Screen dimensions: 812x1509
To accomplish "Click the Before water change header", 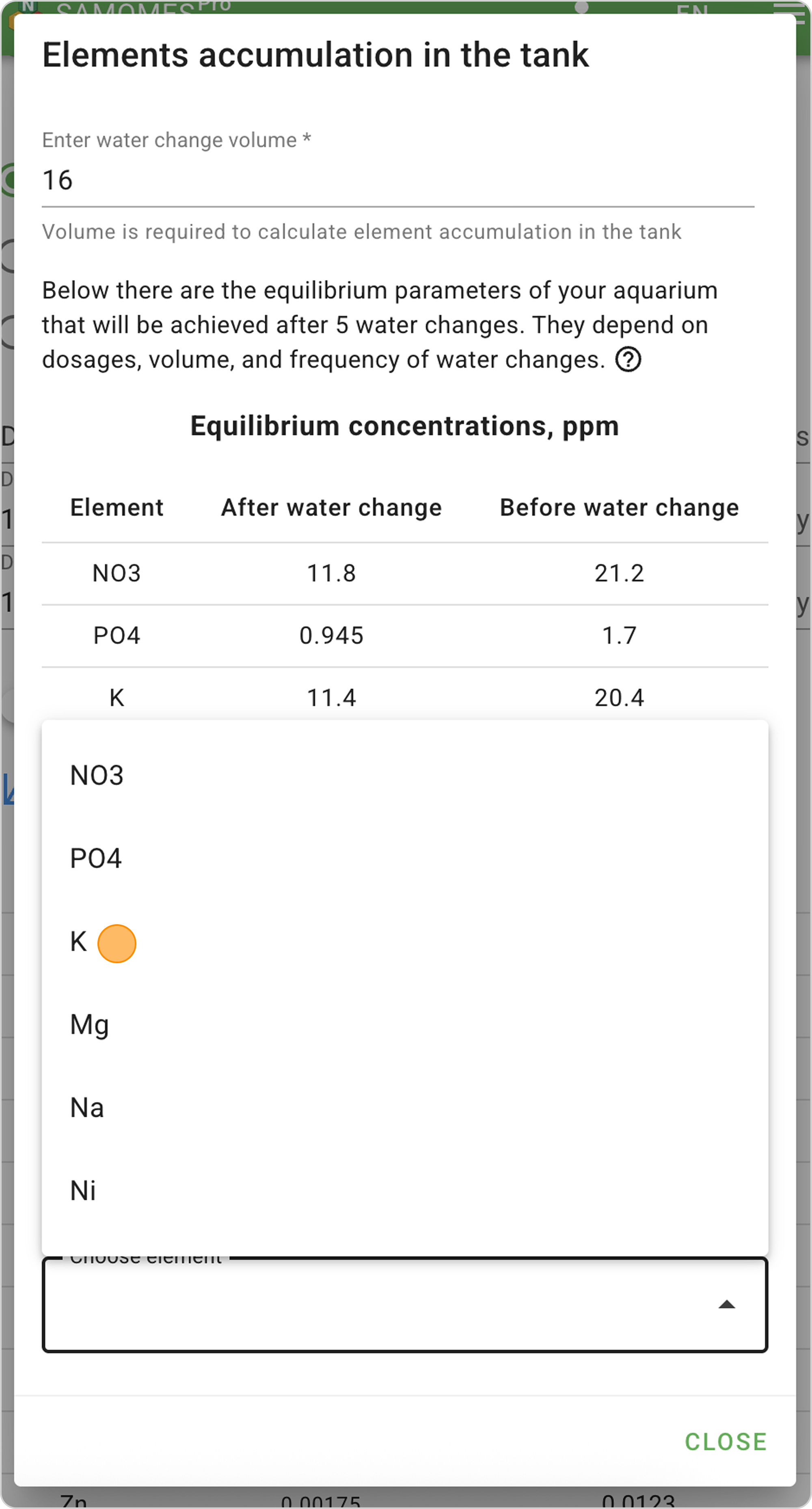I will click(x=619, y=508).
